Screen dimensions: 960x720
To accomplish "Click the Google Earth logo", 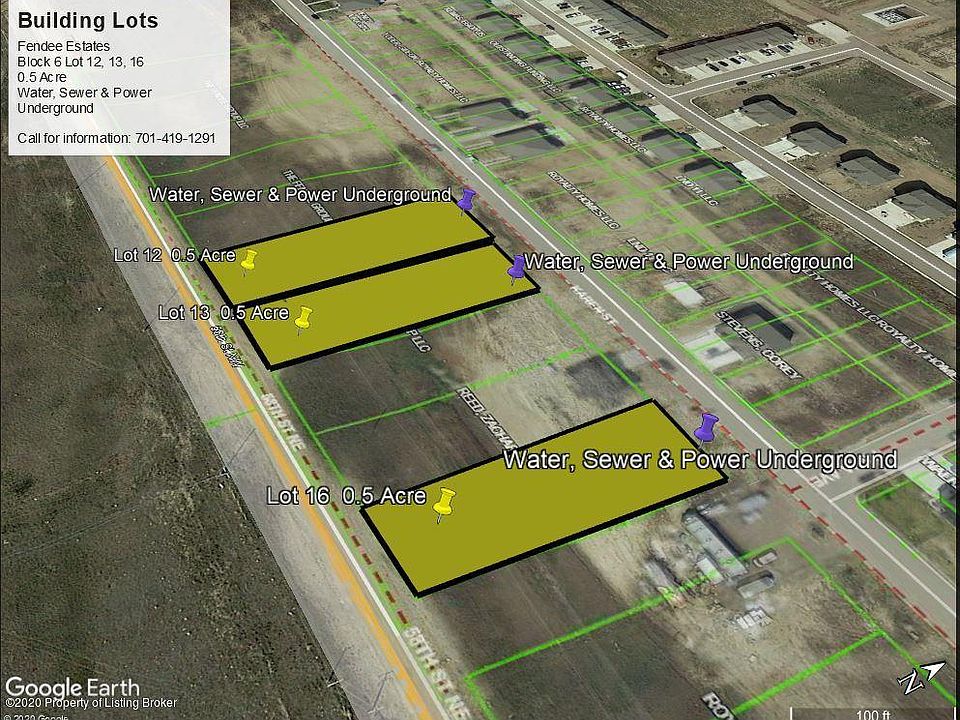I will [72, 687].
